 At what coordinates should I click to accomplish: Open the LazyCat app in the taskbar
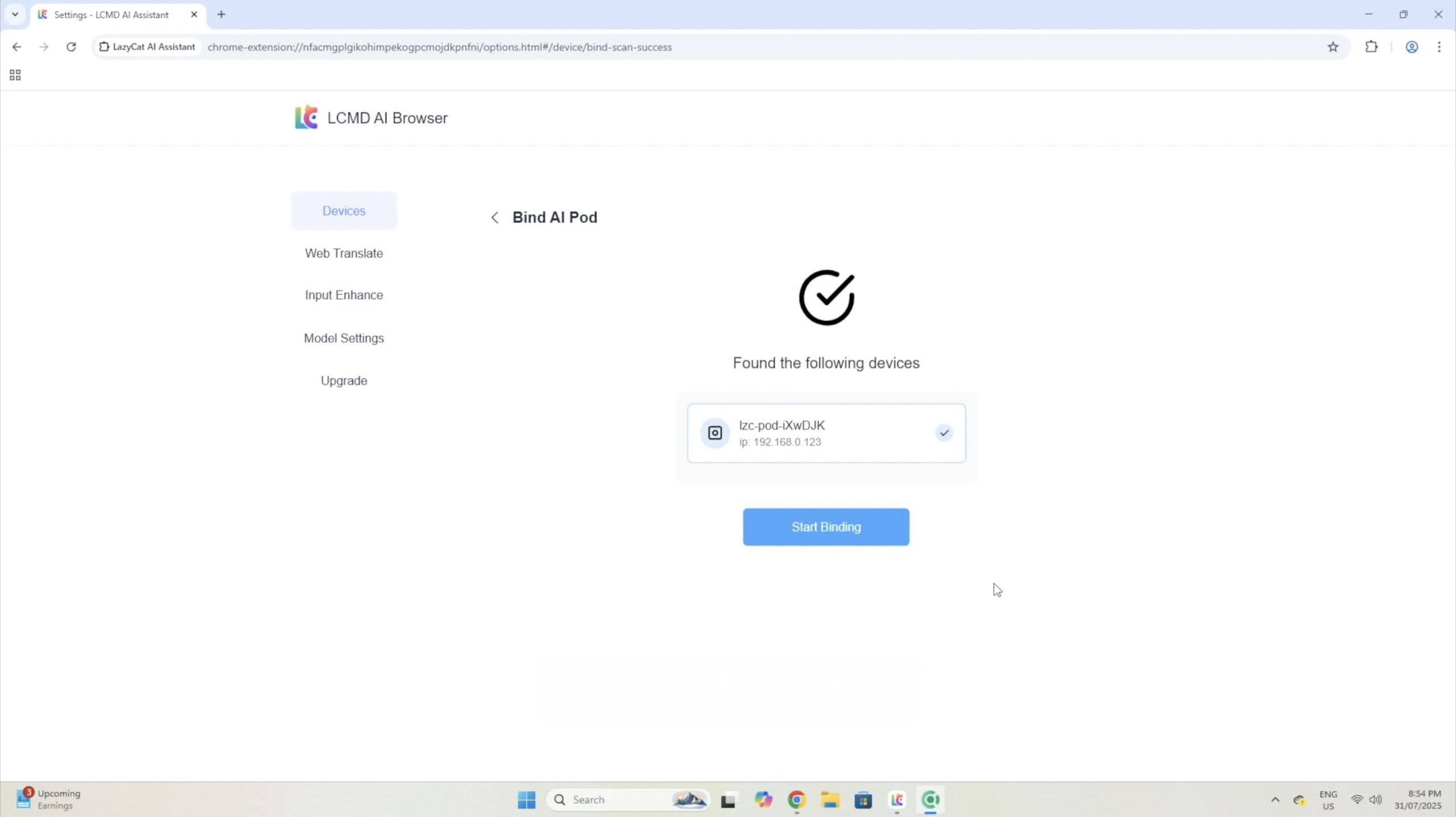[897, 800]
